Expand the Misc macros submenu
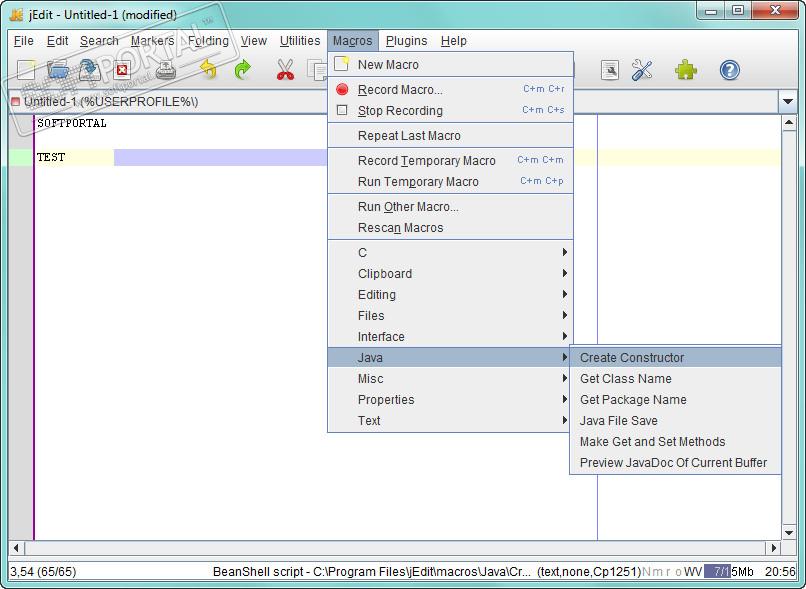The height and width of the screenshot is (589, 806). pos(450,379)
